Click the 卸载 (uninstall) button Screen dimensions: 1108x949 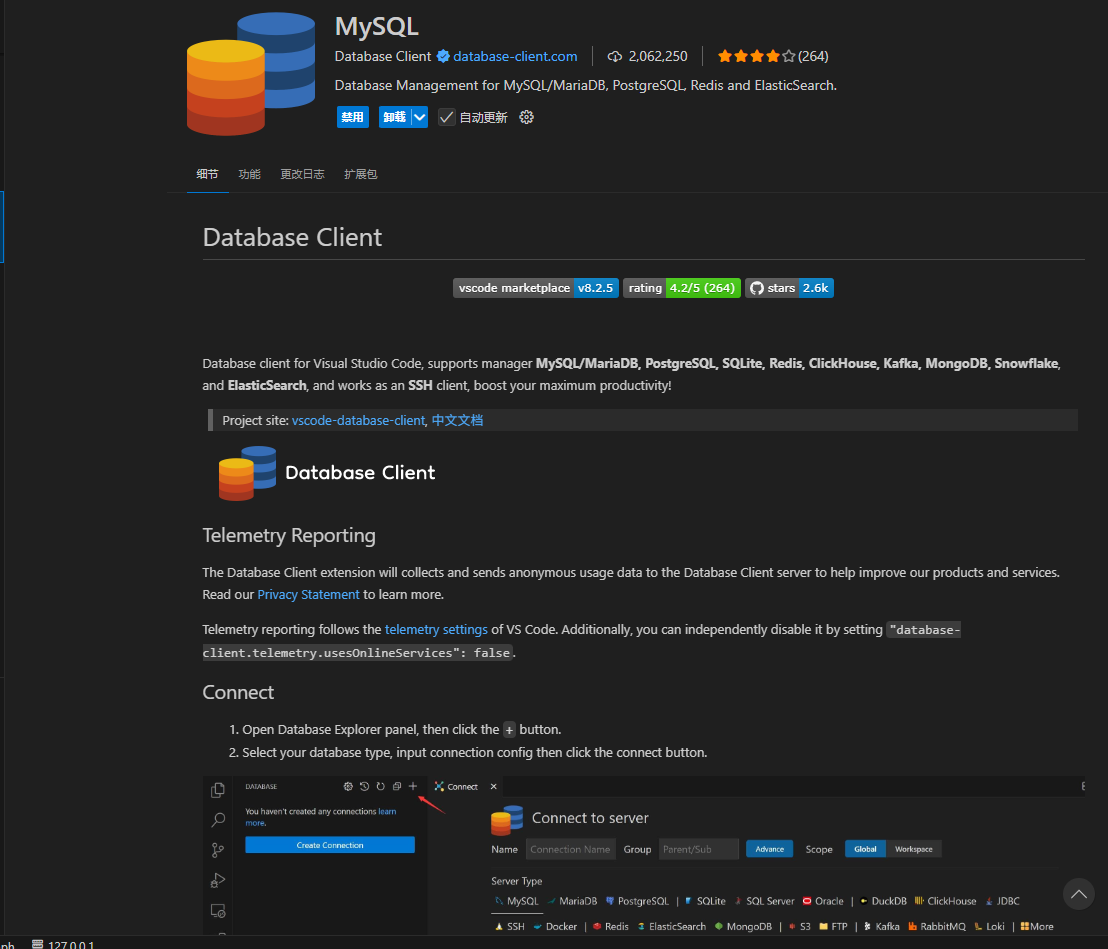pos(395,117)
